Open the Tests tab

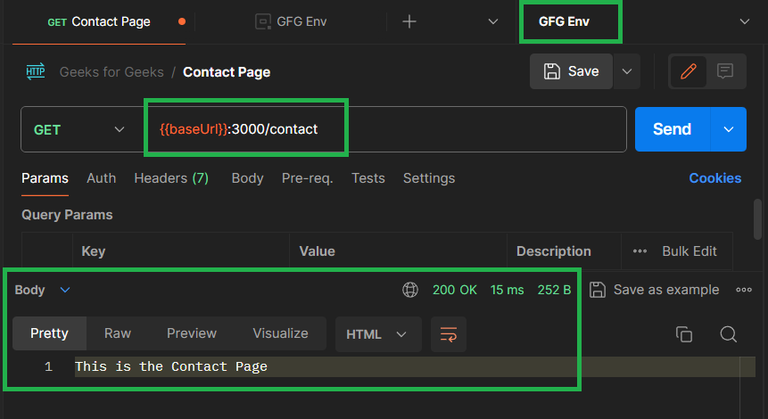click(368, 178)
